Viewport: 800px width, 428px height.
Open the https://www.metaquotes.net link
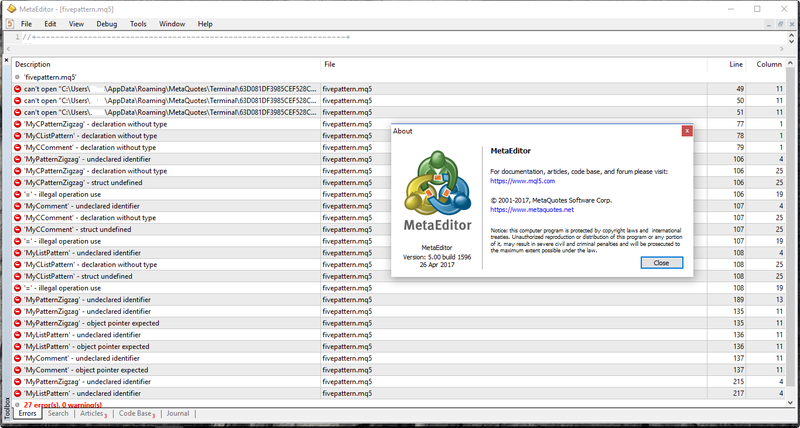point(532,210)
